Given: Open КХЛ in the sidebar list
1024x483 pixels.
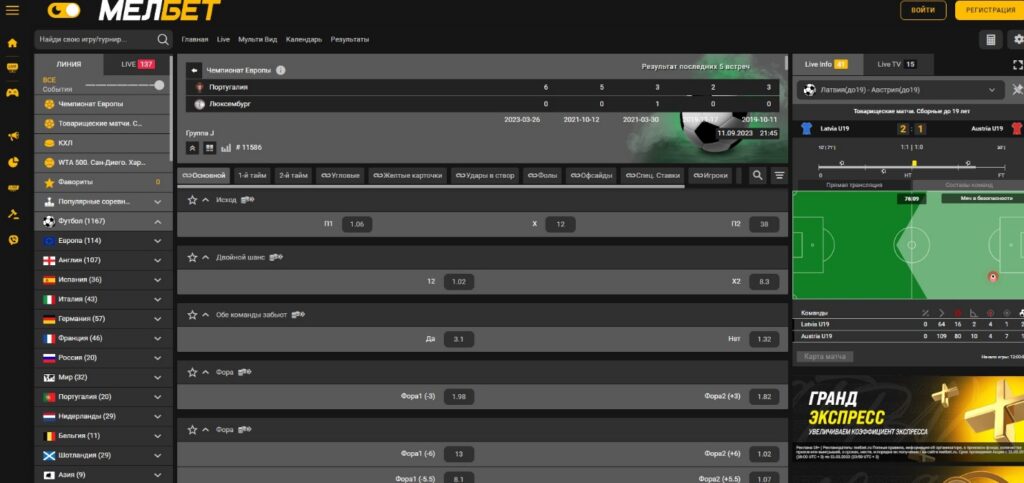Looking at the screenshot, I should 103,143.
